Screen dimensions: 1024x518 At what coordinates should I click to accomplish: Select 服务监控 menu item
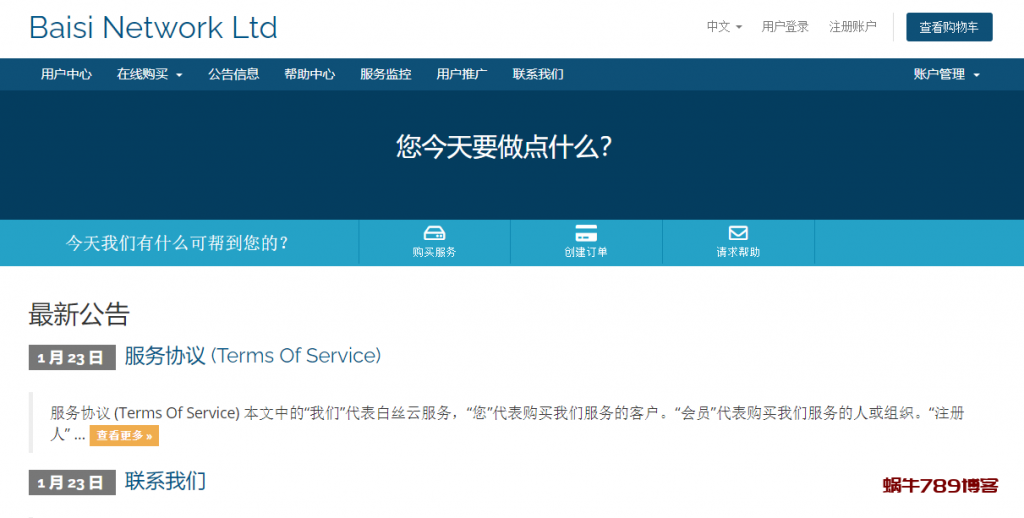tap(385, 74)
